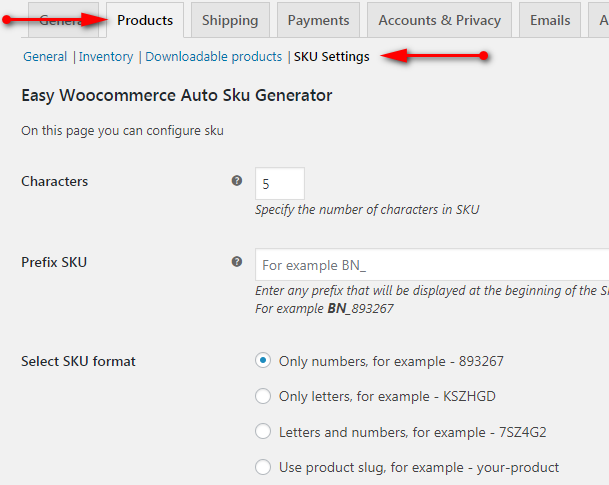The width and height of the screenshot is (609, 485).
Task: Go to the Payments tab
Action: [x=318, y=20]
